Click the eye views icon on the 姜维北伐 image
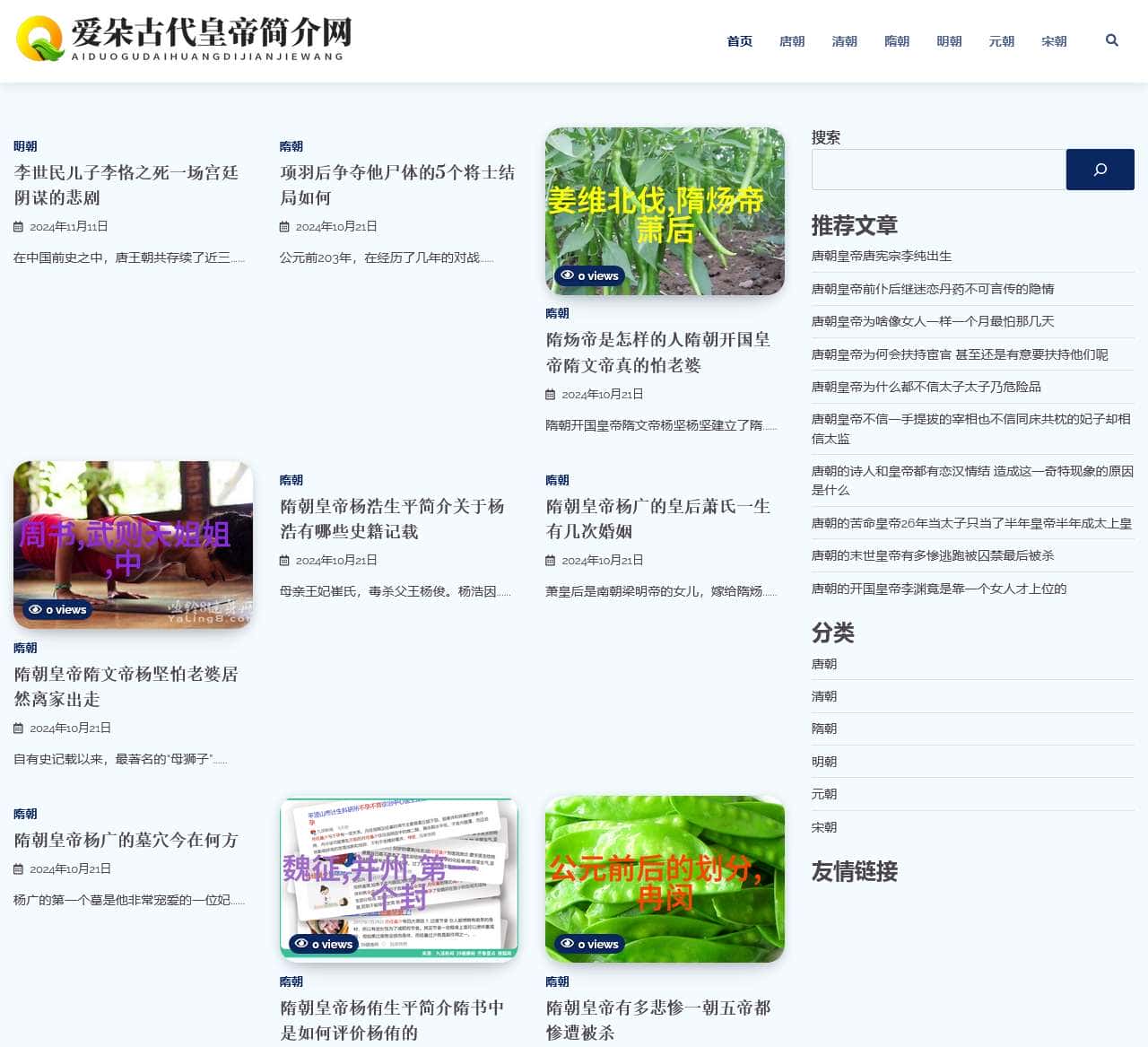 [x=568, y=275]
